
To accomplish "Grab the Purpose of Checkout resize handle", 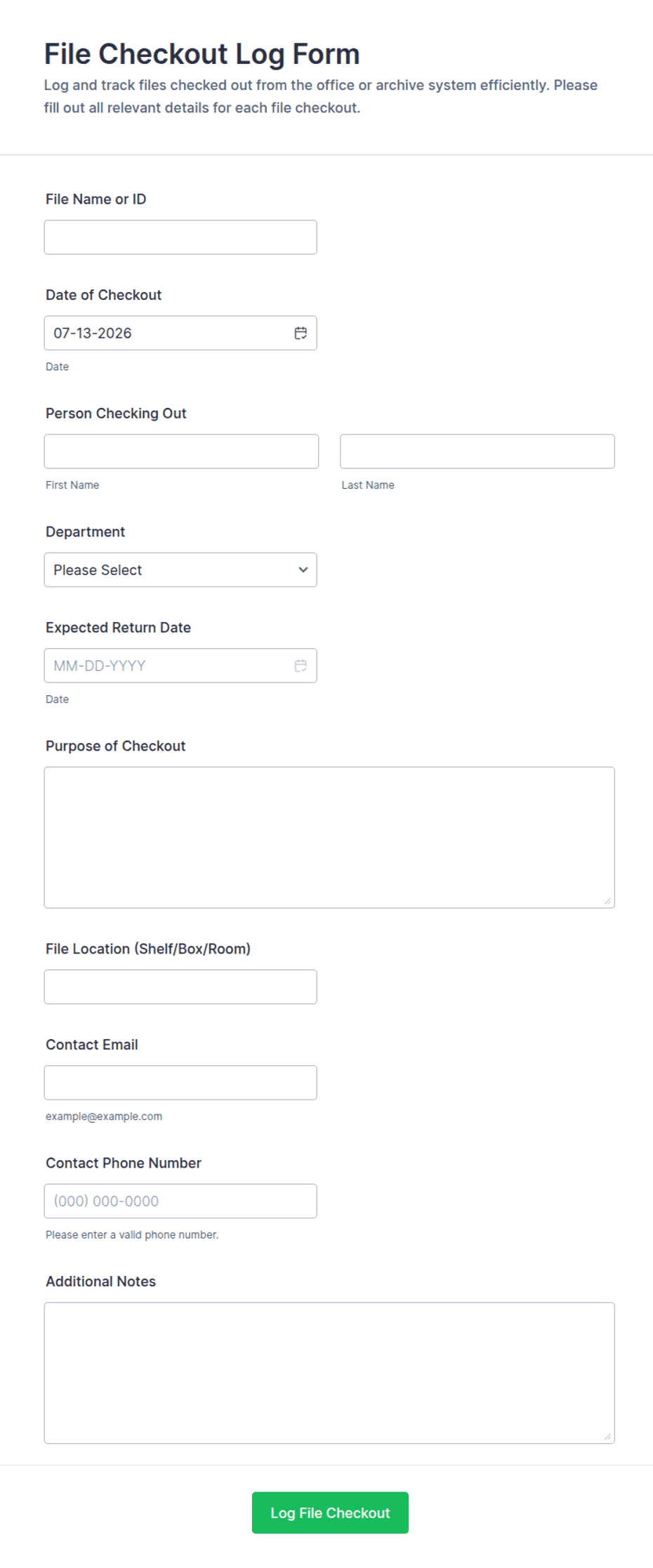I will pos(607,901).
